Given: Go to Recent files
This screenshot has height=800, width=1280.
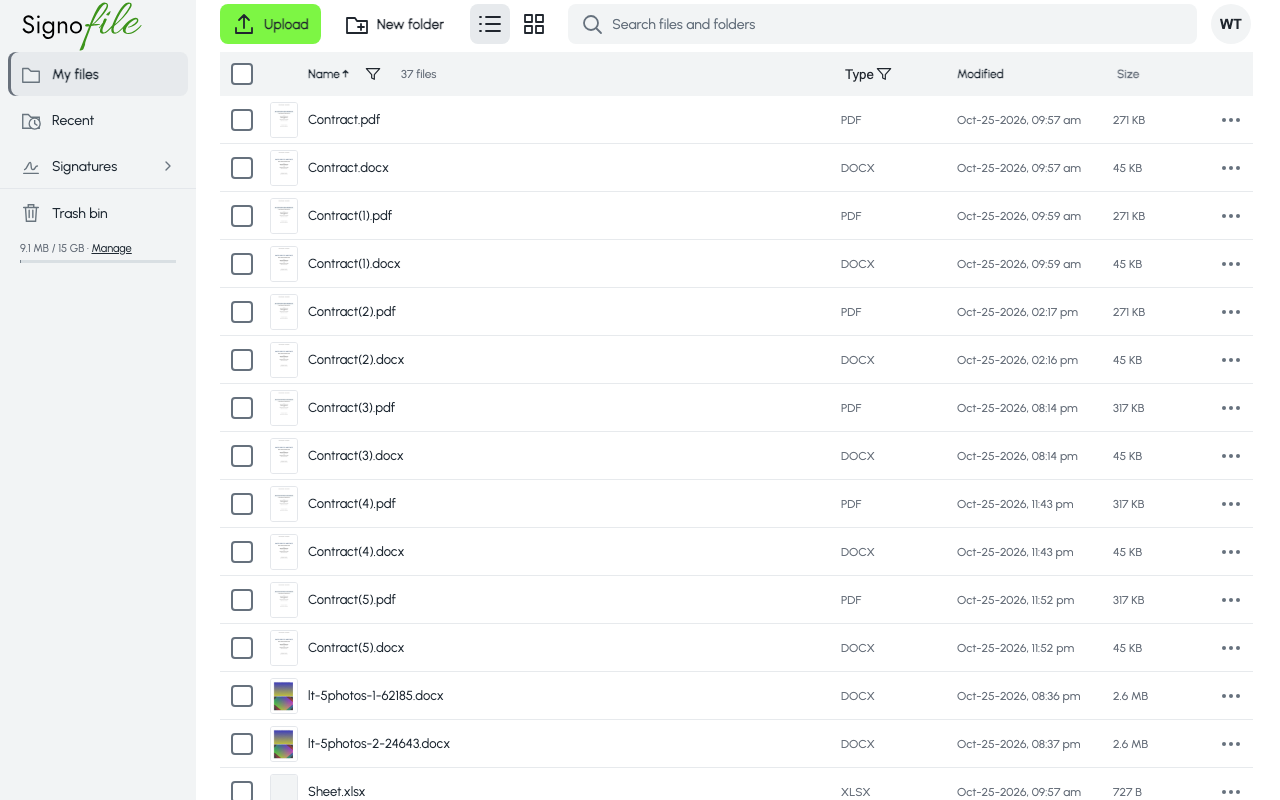Looking at the screenshot, I should click(98, 120).
